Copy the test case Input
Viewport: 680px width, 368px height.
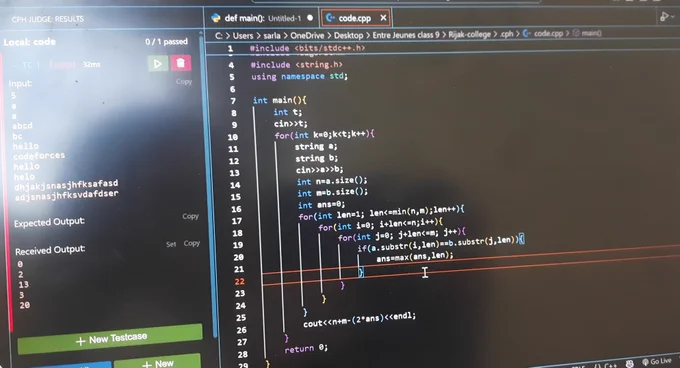[x=184, y=81]
